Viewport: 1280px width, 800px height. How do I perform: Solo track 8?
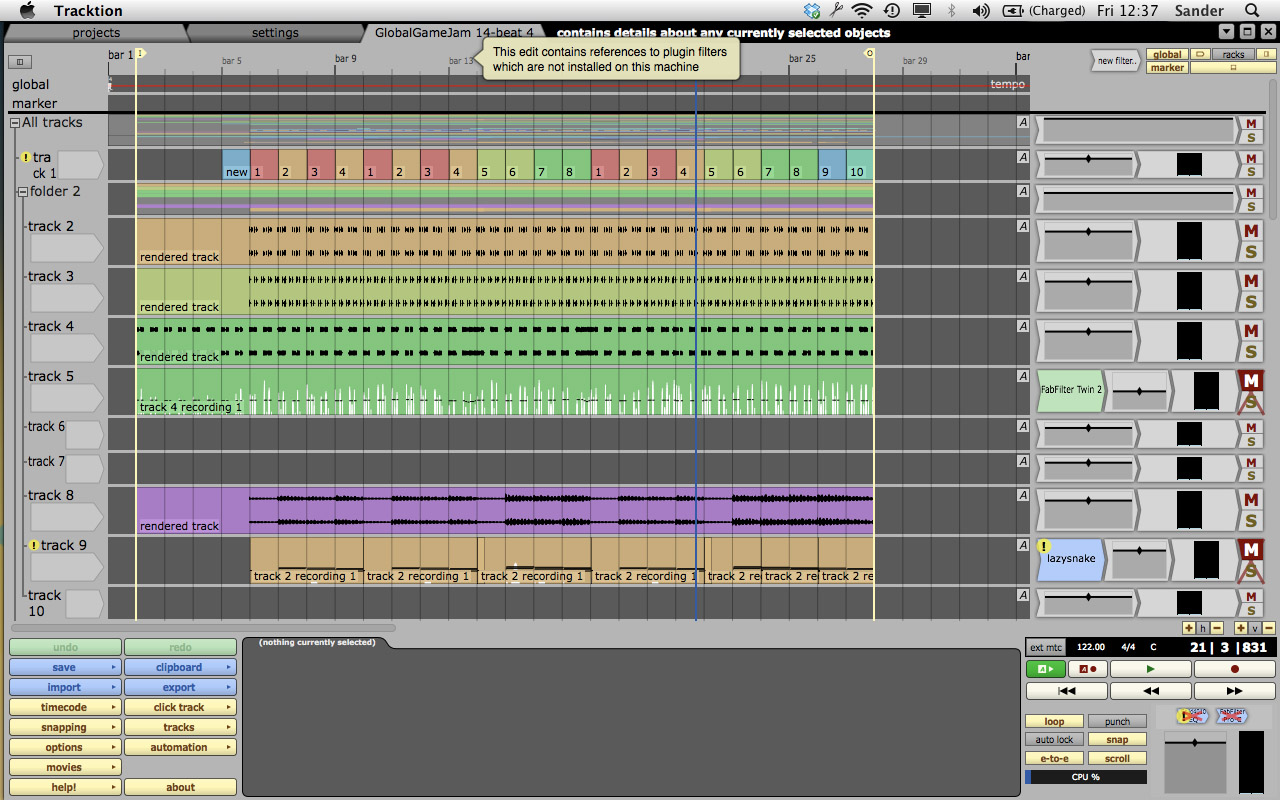coord(1250,520)
